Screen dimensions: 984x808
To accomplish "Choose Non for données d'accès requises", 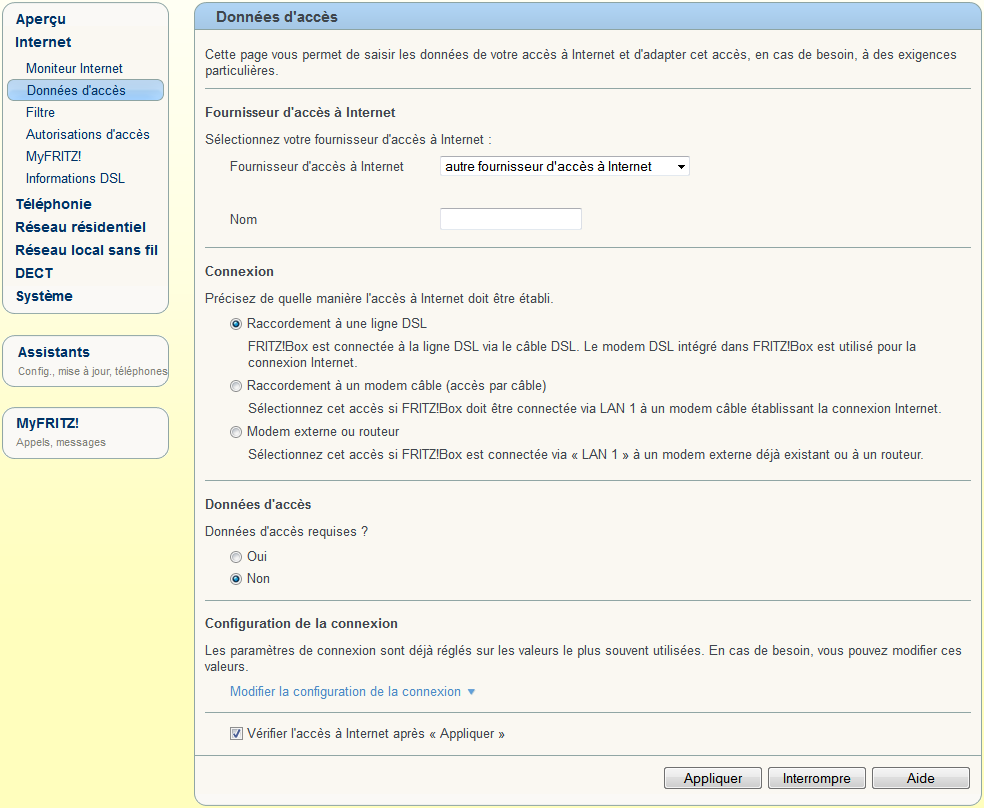I will (x=236, y=579).
